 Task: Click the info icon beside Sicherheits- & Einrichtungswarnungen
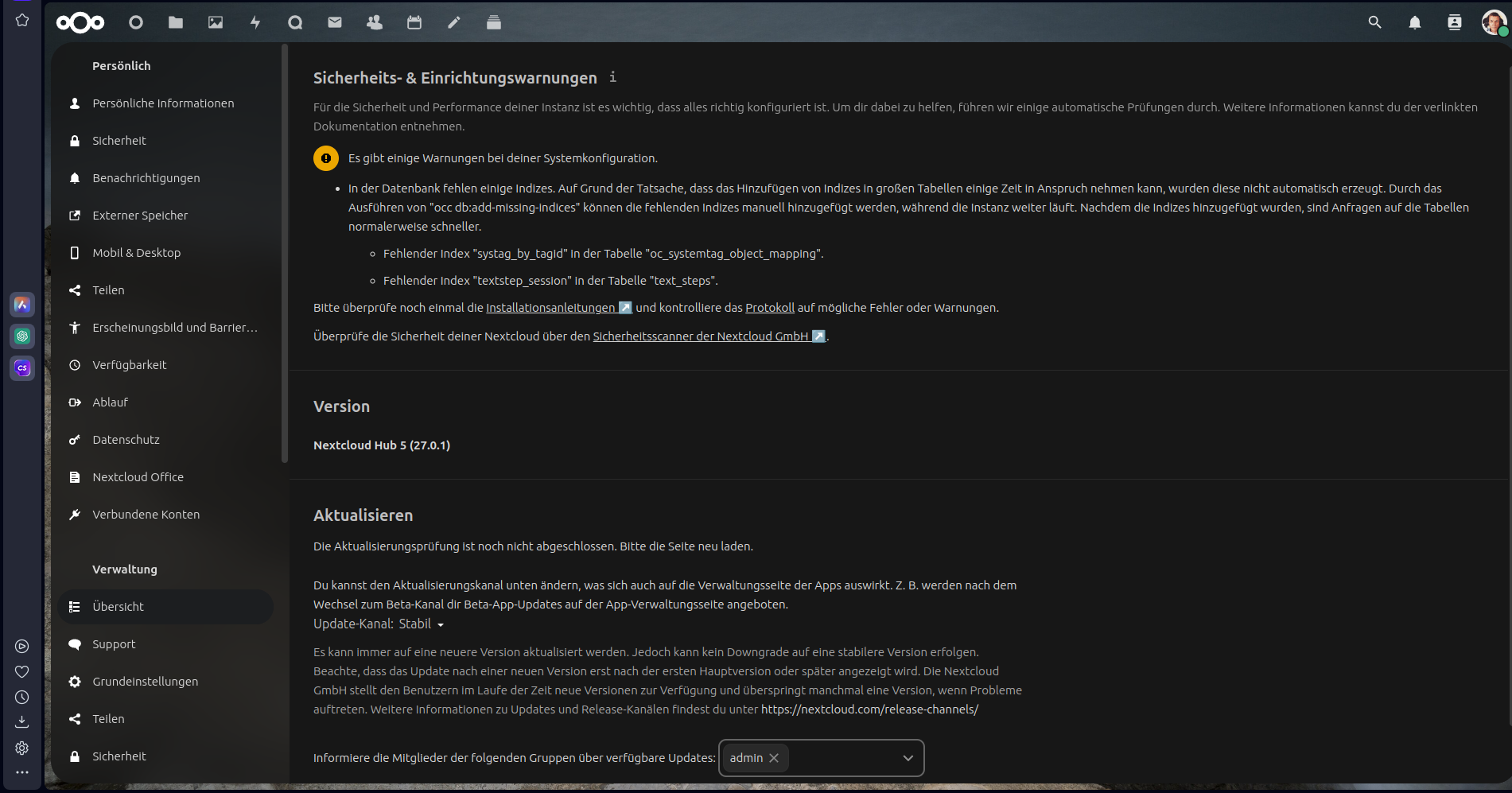pyautogui.click(x=612, y=77)
